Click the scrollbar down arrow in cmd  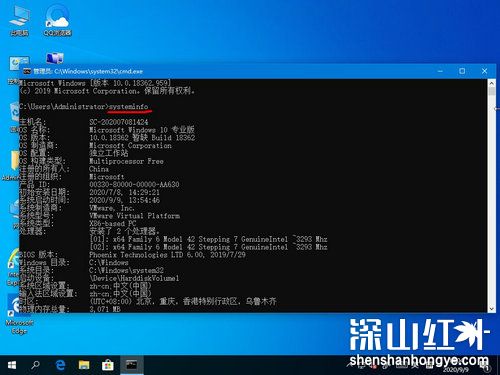(x=491, y=309)
